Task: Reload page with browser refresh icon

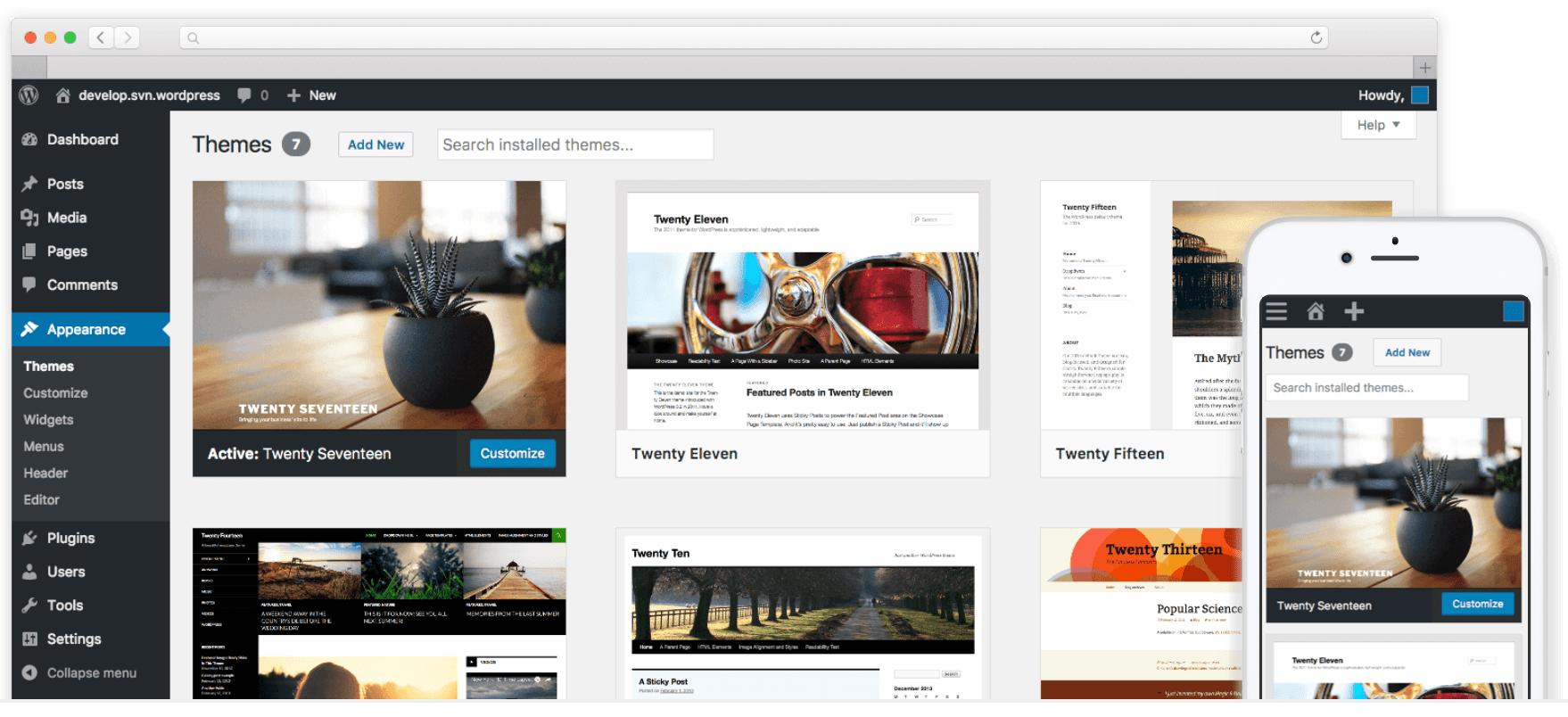Action: [1316, 37]
